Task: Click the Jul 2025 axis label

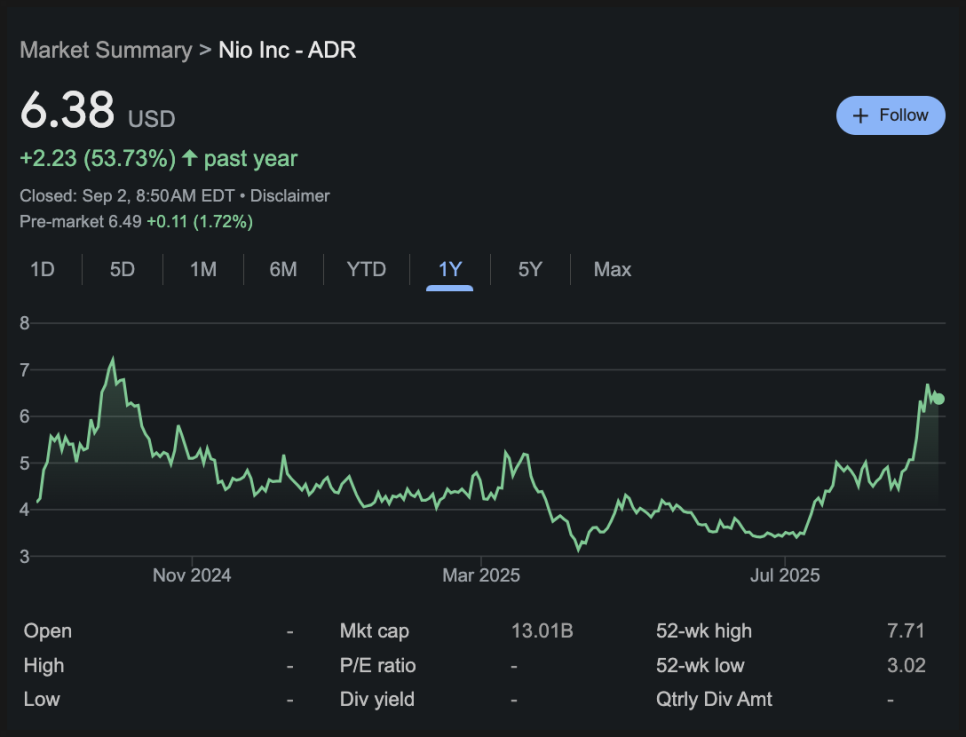Action: (785, 576)
